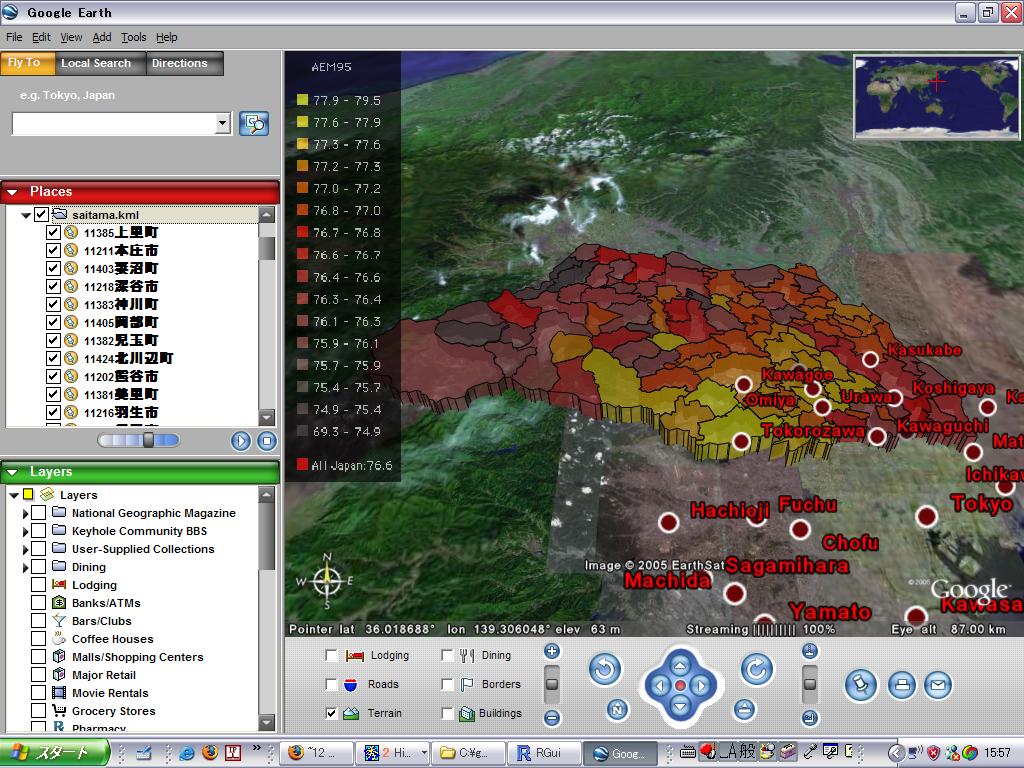Check the Buildings checkbox

click(x=447, y=713)
